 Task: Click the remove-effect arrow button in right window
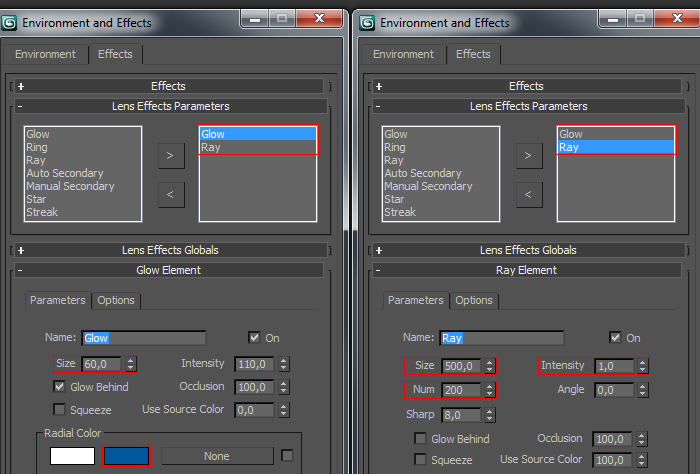point(529,195)
